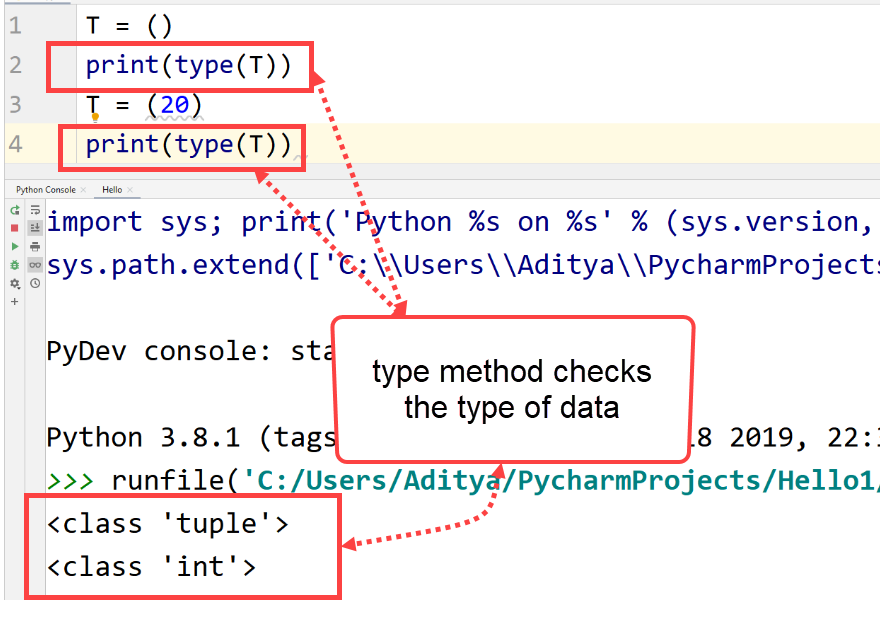Browse console history clock icon
This screenshot has height=631, width=880.
35,284
